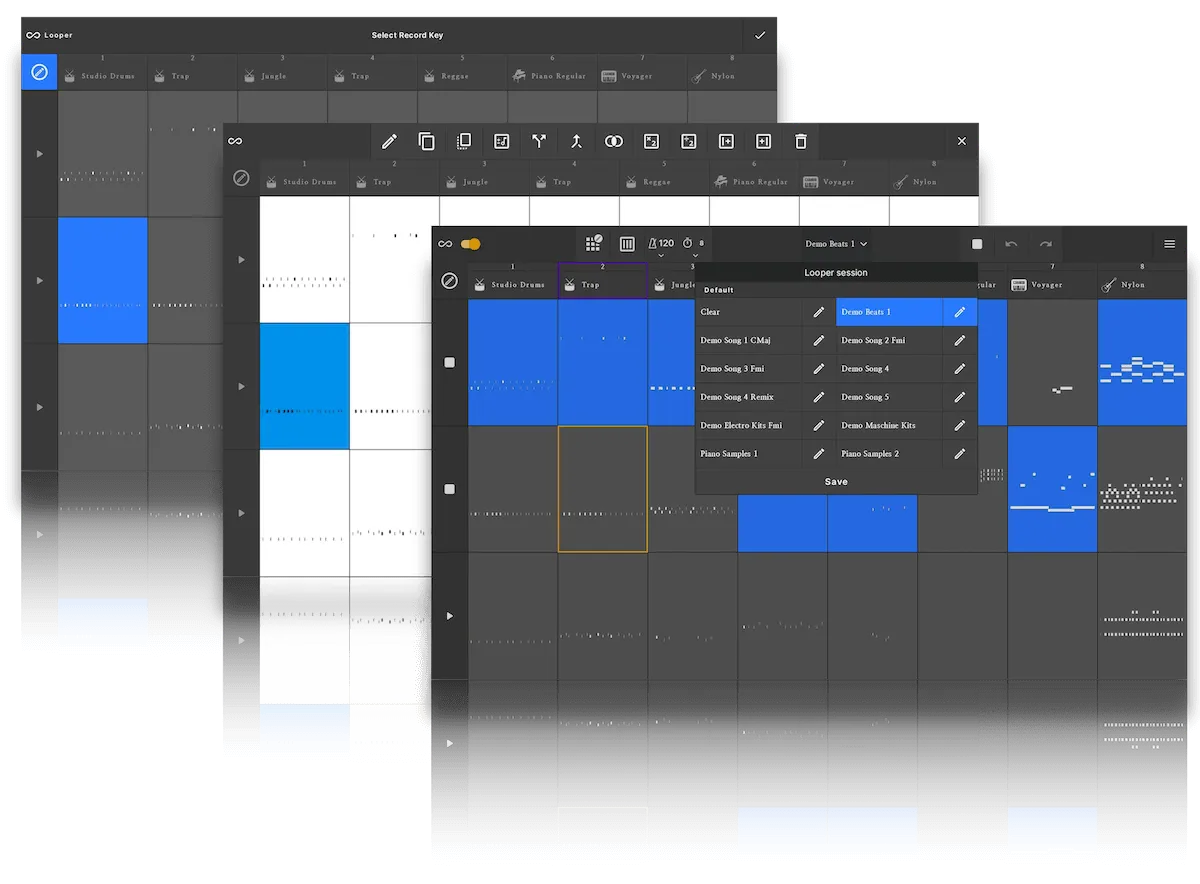Screen dimensions: 1200x884
Task: Select the Clear session entry
Action: pyautogui.click(x=750, y=312)
